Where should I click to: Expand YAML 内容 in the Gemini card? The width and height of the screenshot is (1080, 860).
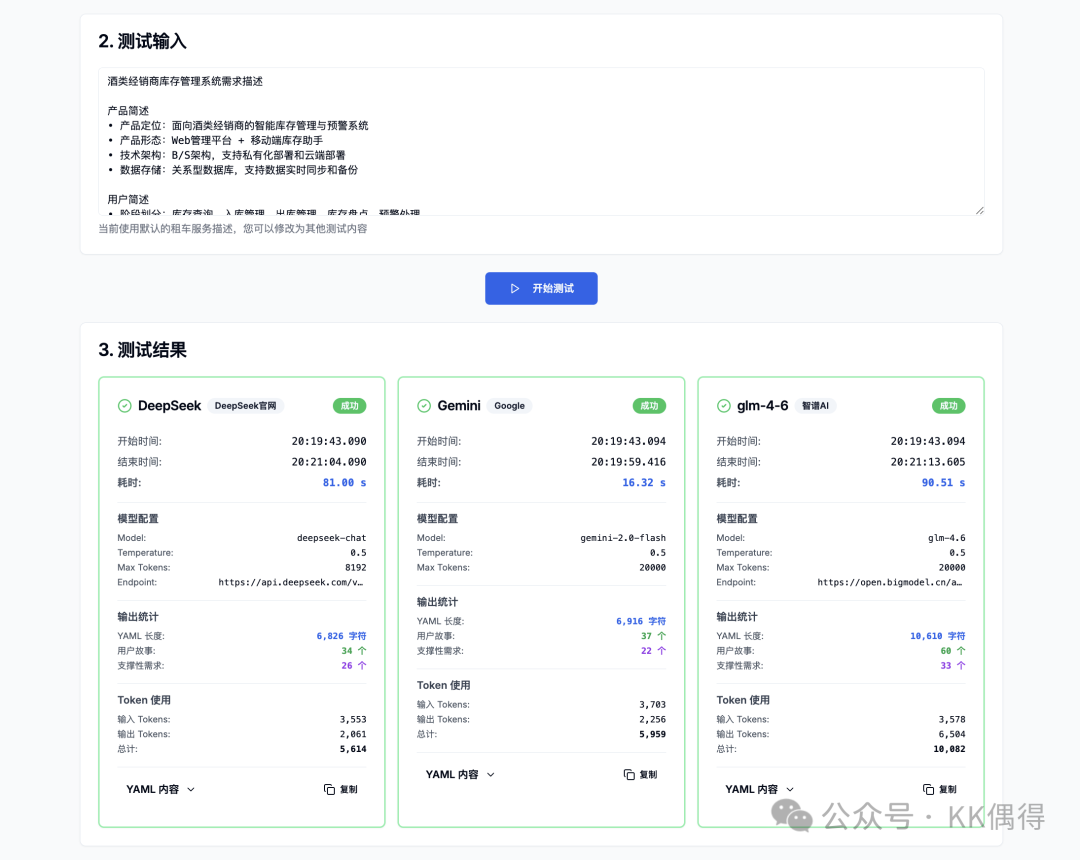(460, 775)
